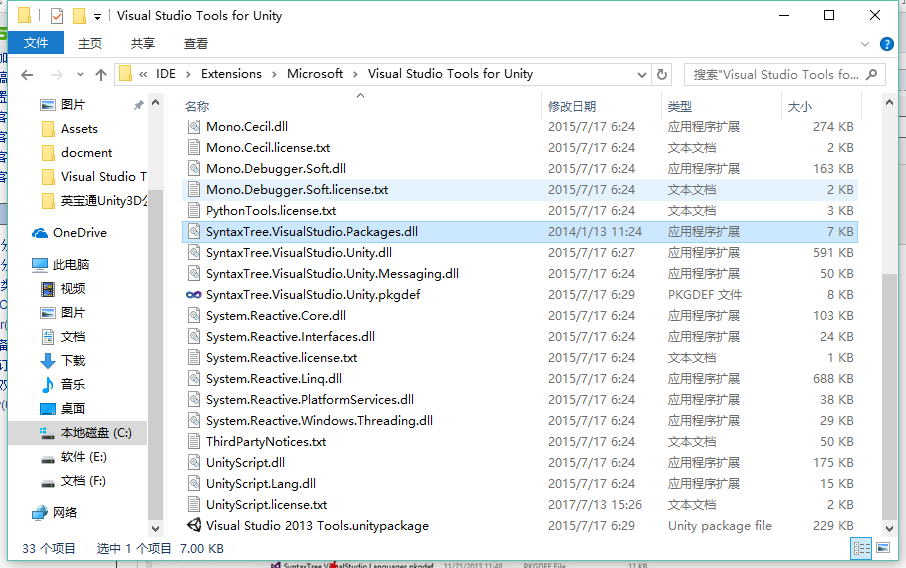Select 文档 (F:) drive

(x=83, y=481)
